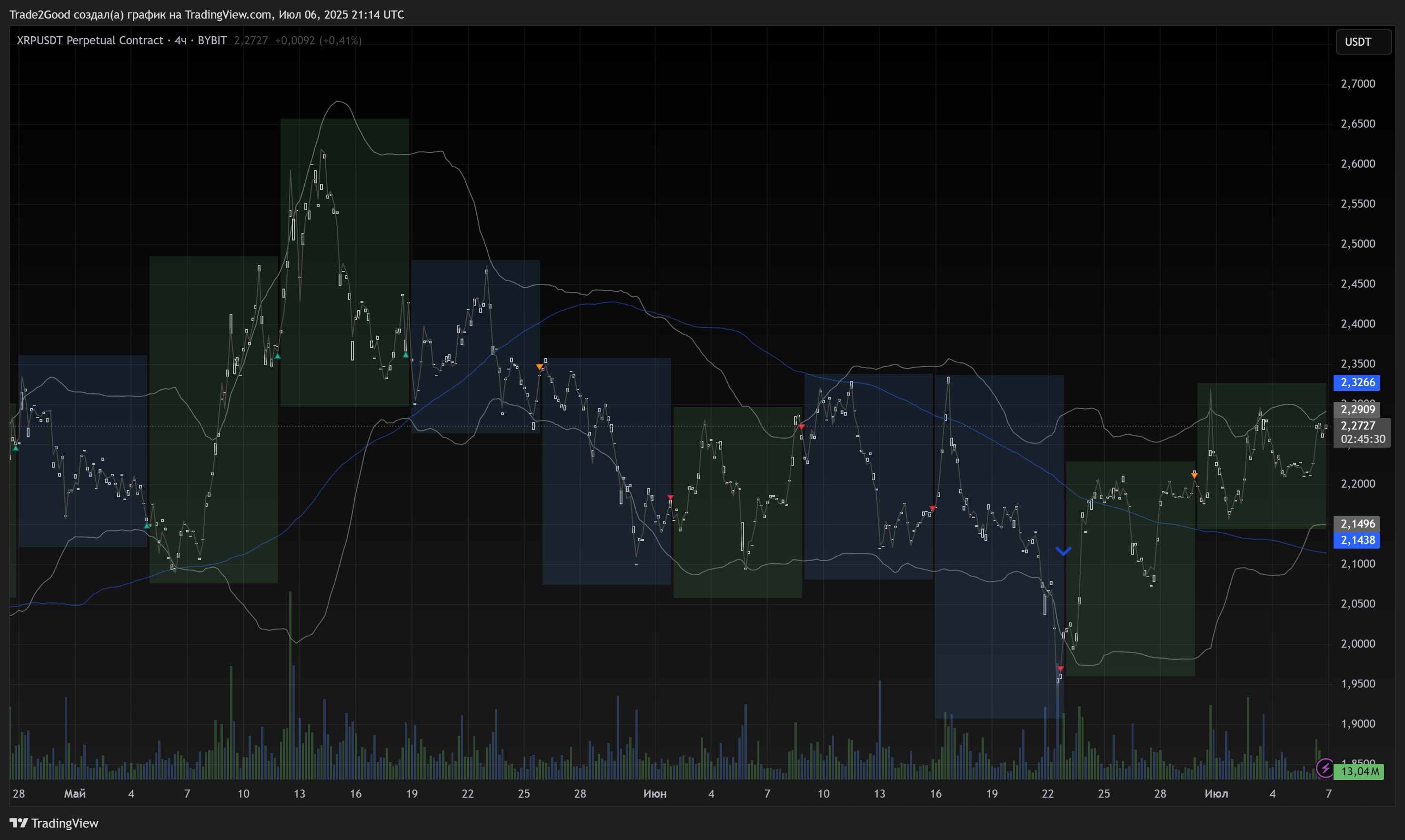Image resolution: width=1405 pixels, height=840 pixels.
Task: Click the 2,1496 gray price label
Action: (x=1357, y=524)
